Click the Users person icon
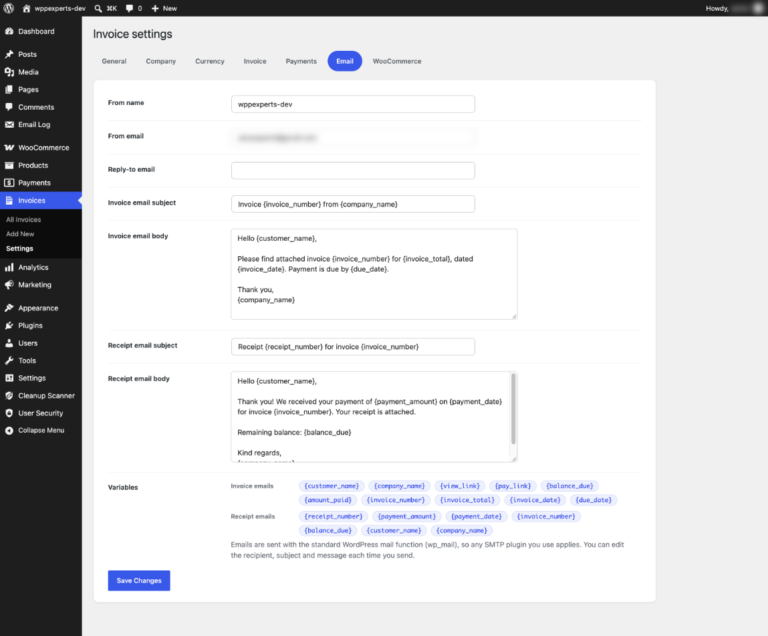The image size is (768, 636). point(9,343)
